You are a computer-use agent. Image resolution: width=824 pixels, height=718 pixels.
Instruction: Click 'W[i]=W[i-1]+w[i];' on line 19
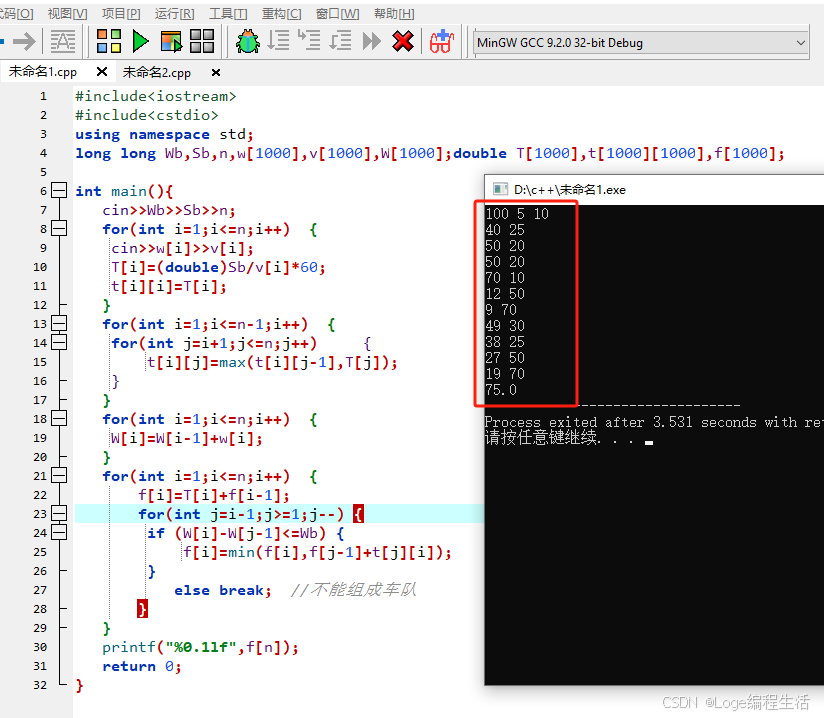tap(187, 438)
